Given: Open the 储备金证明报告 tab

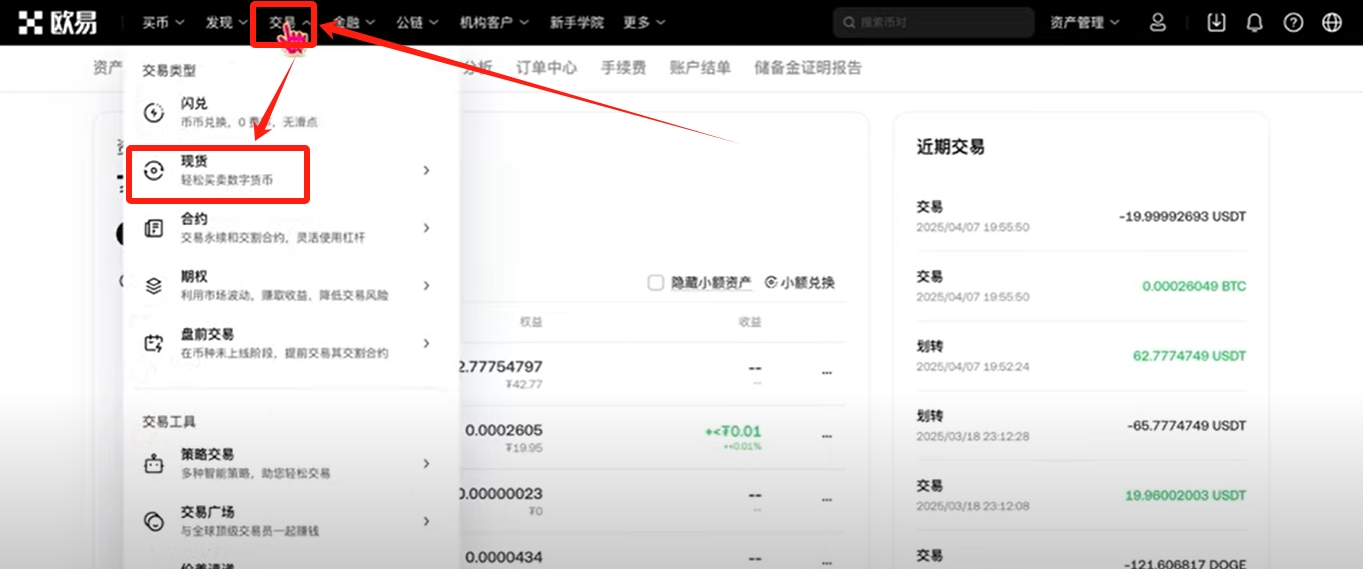Looking at the screenshot, I should [808, 68].
